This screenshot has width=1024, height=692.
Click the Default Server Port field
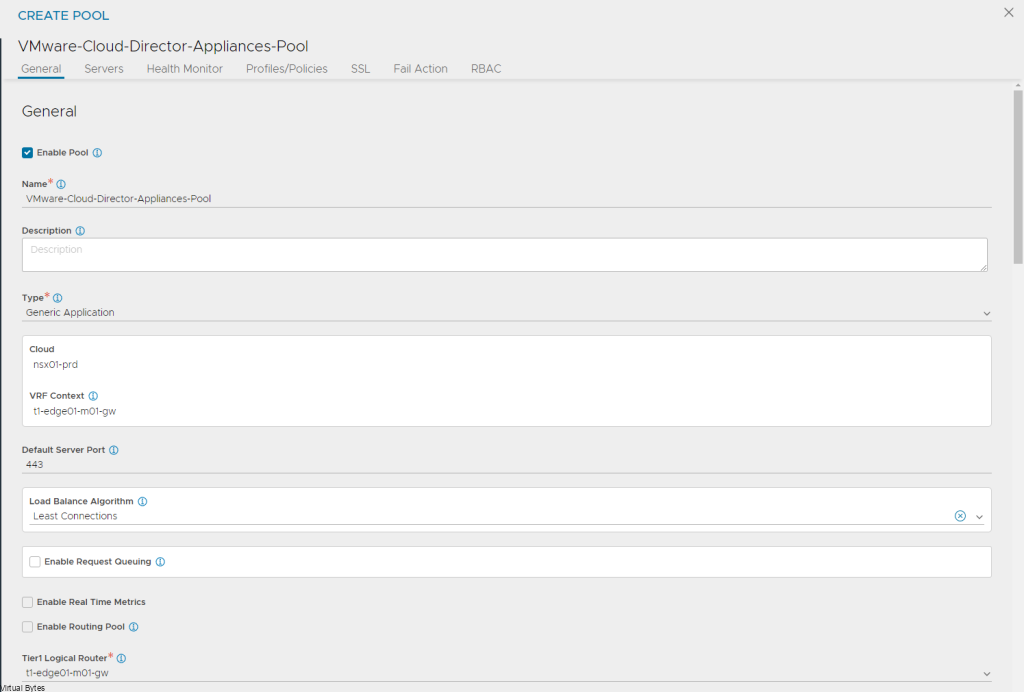pos(507,465)
